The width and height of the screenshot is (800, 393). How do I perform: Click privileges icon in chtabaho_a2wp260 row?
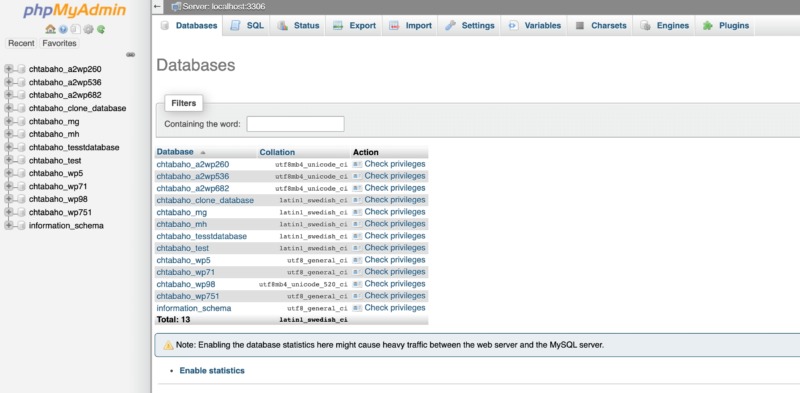[x=357, y=164]
